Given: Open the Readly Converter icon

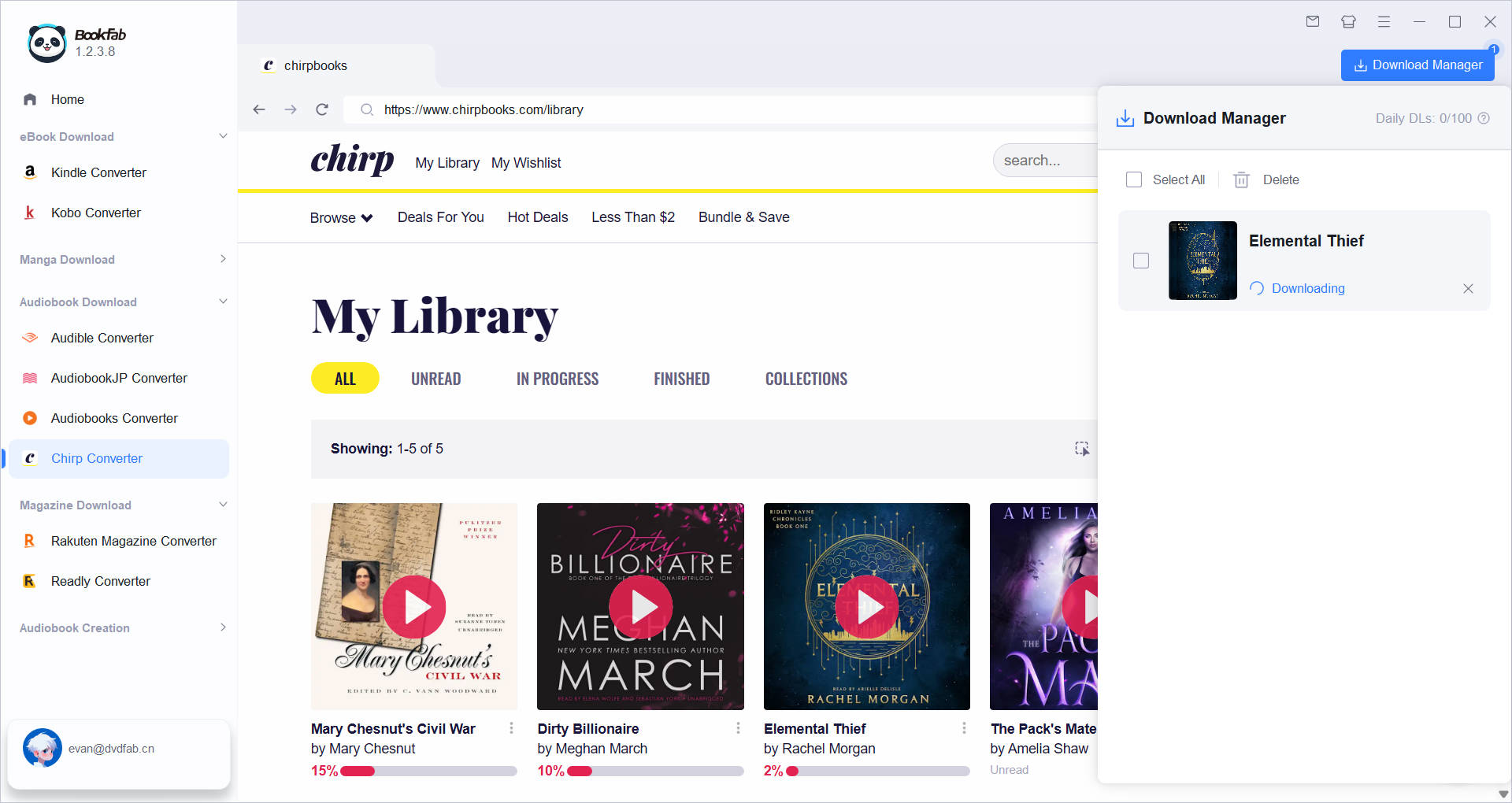Looking at the screenshot, I should click(30, 581).
